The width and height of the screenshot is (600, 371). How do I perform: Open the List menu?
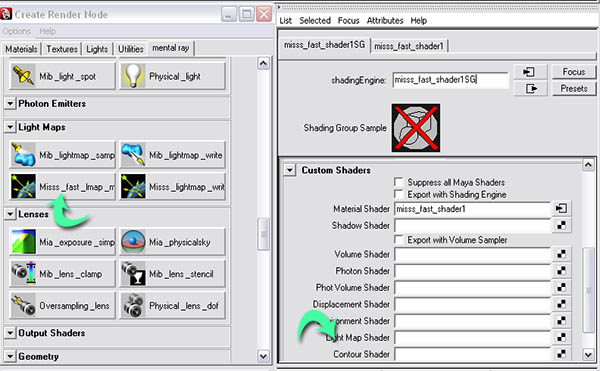coord(285,21)
